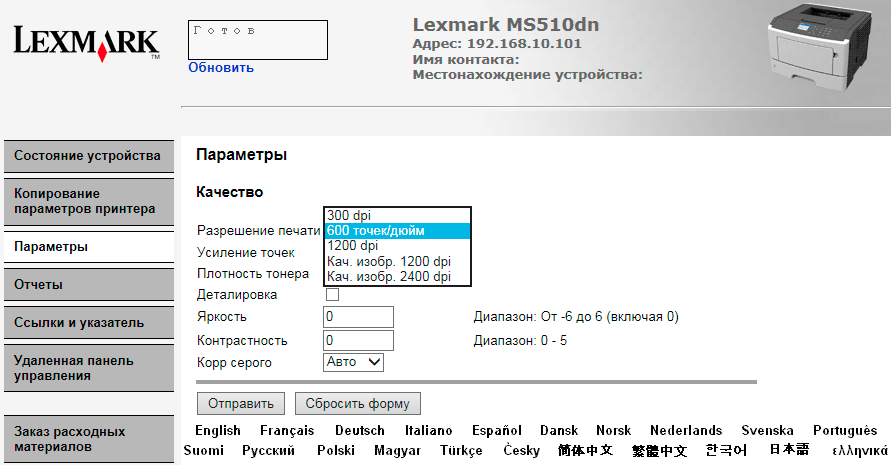The height and width of the screenshot is (465, 891).
Task: Click the Адрес: 192.168.10.101 text
Action: [x=497, y=44]
